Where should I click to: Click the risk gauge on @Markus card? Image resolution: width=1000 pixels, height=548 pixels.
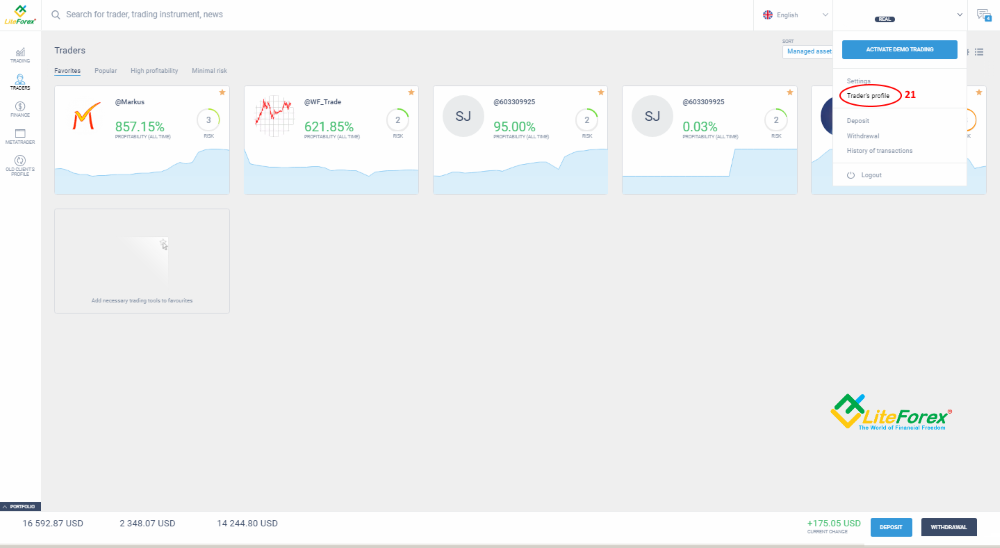208,120
